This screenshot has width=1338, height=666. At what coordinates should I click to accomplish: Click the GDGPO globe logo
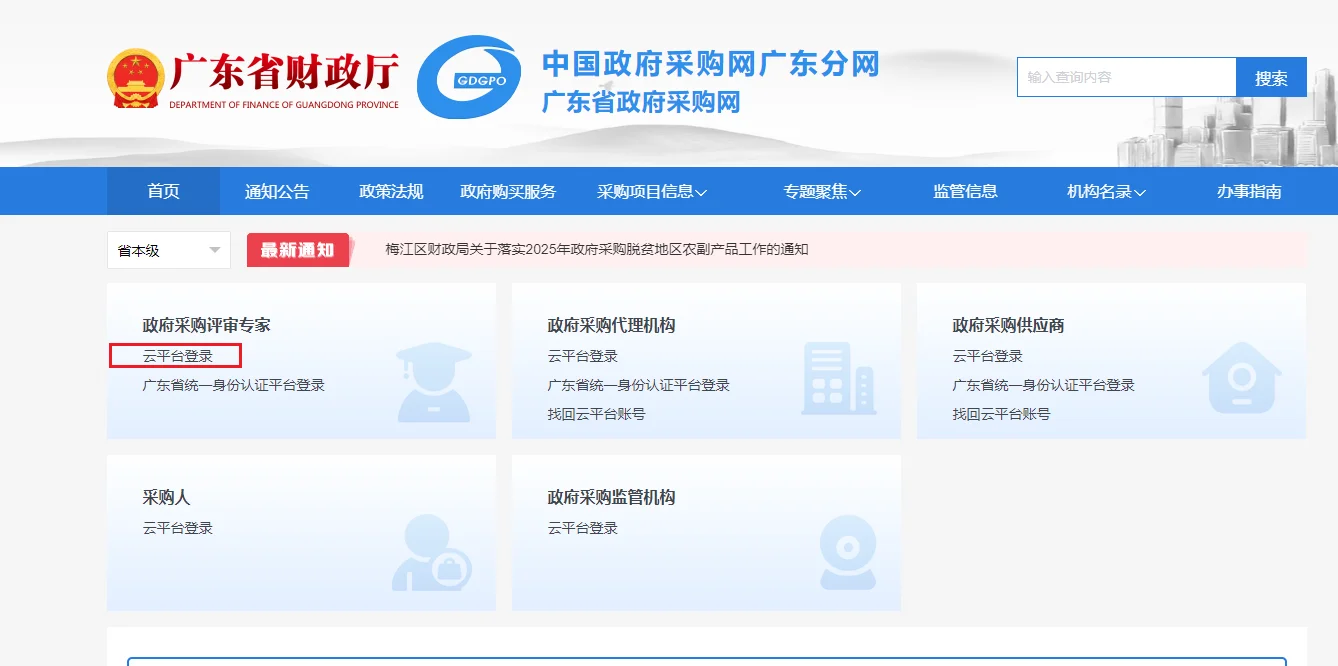coord(470,77)
